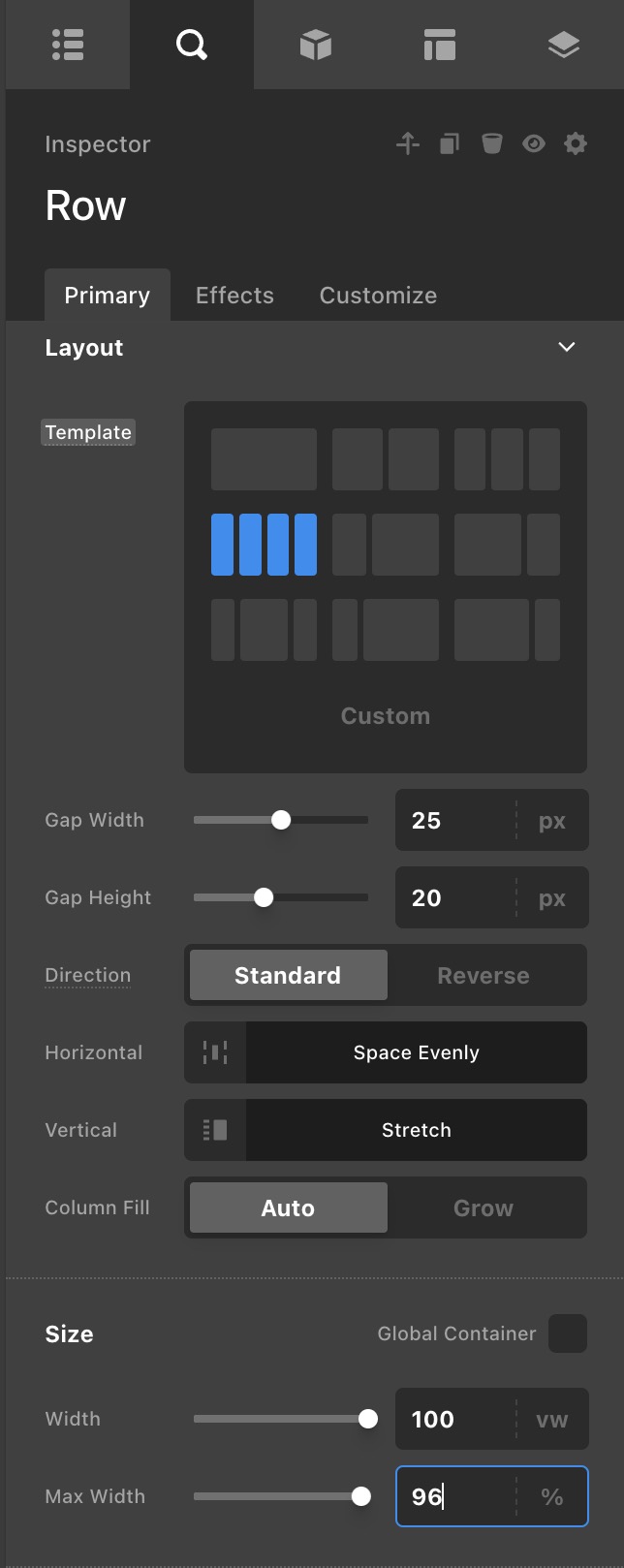The image size is (624, 1568).
Task: Enable the Global Container checkbox
Action: (x=567, y=1333)
